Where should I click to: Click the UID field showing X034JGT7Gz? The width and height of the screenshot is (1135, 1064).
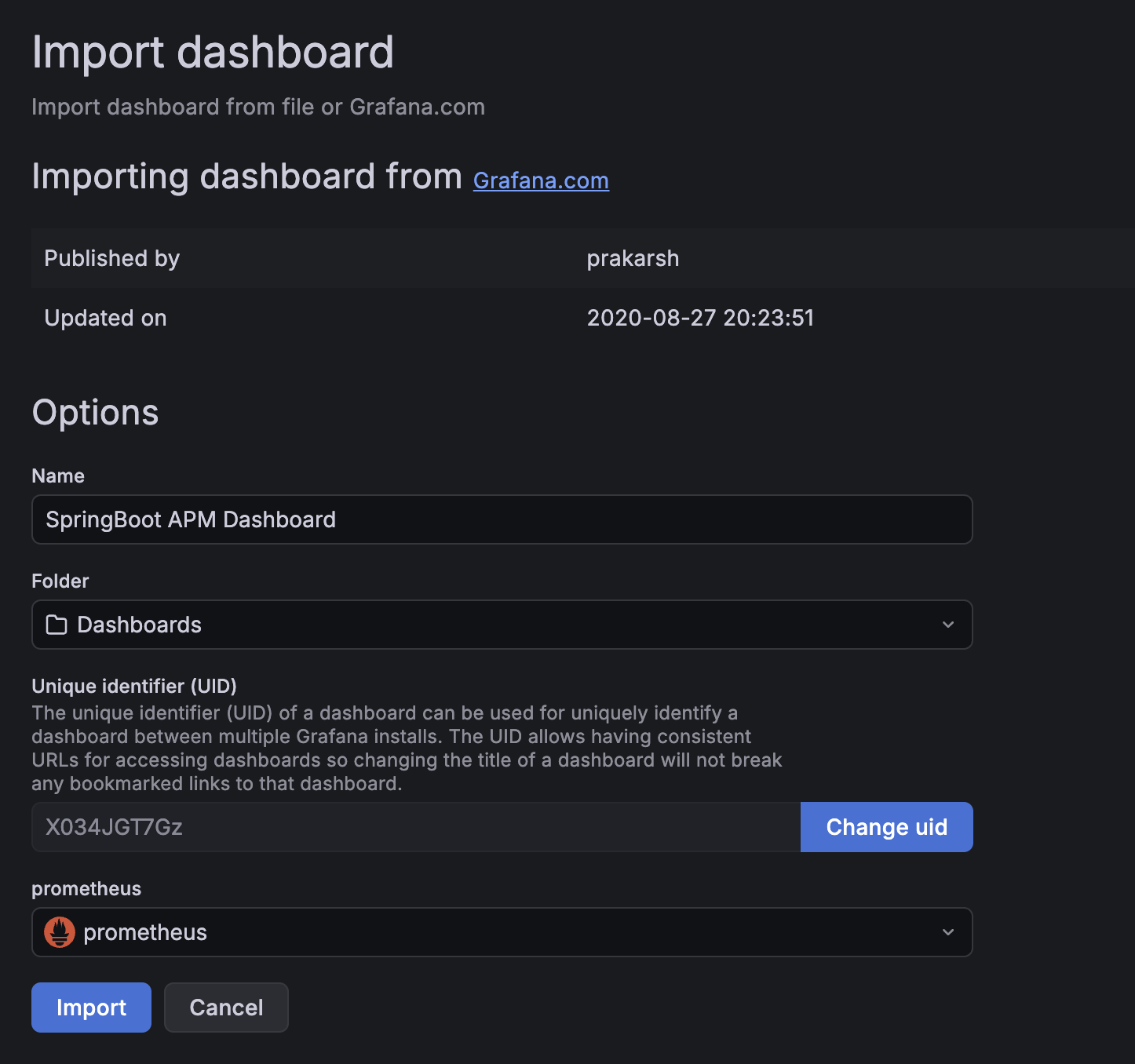pyautogui.click(x=416, y=827)
